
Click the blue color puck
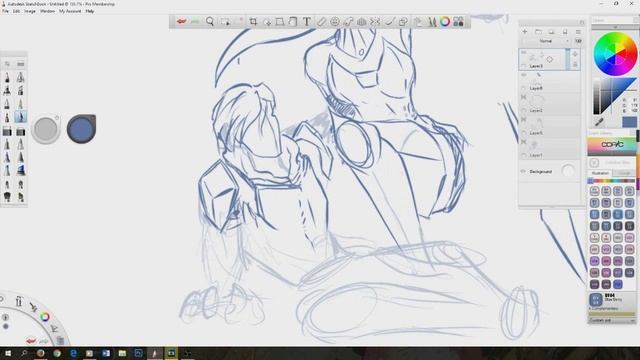click(x=82, y=129)
